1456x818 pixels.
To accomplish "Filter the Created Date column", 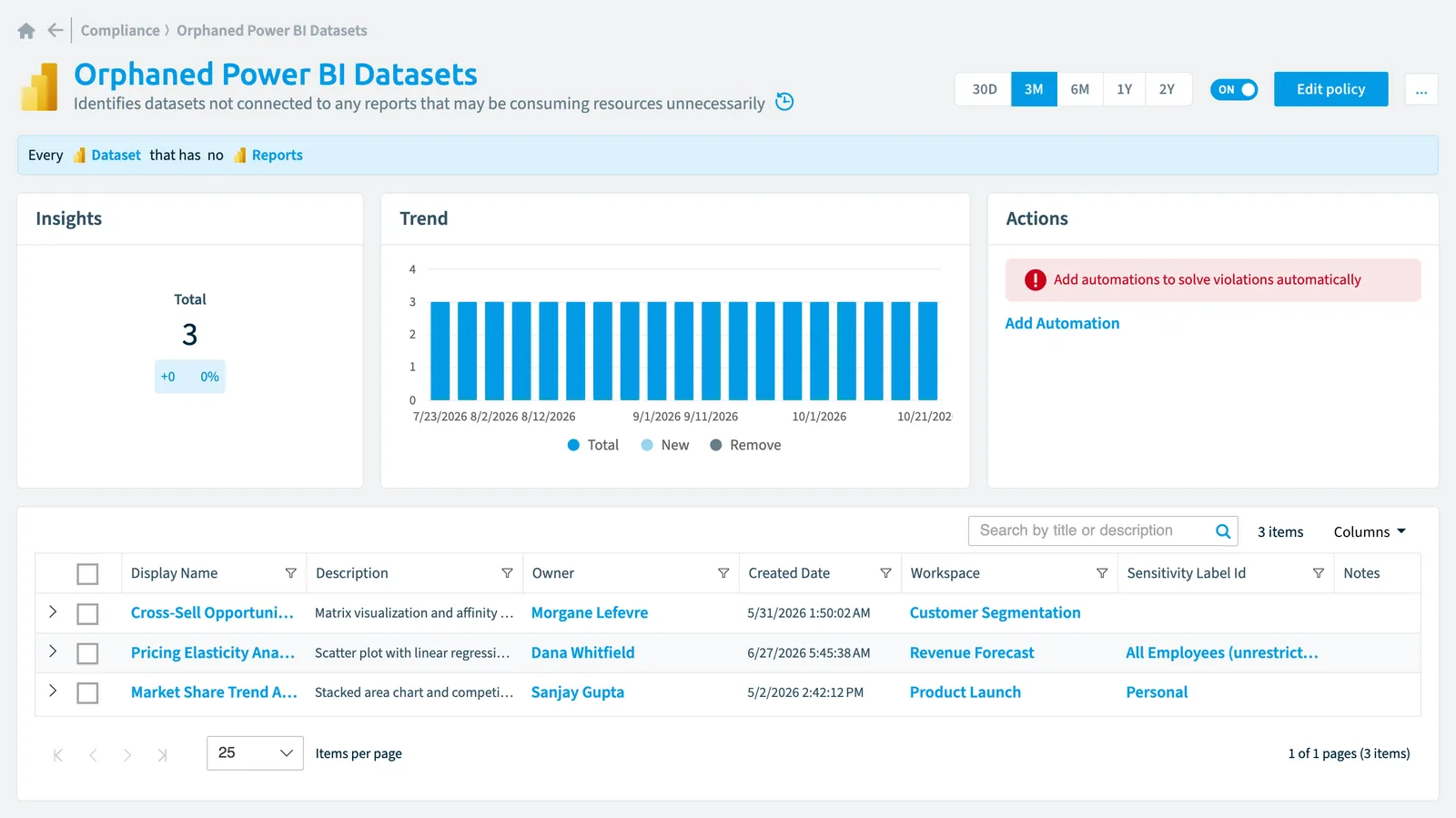I will pyautogui.click(x=885, y=573).
